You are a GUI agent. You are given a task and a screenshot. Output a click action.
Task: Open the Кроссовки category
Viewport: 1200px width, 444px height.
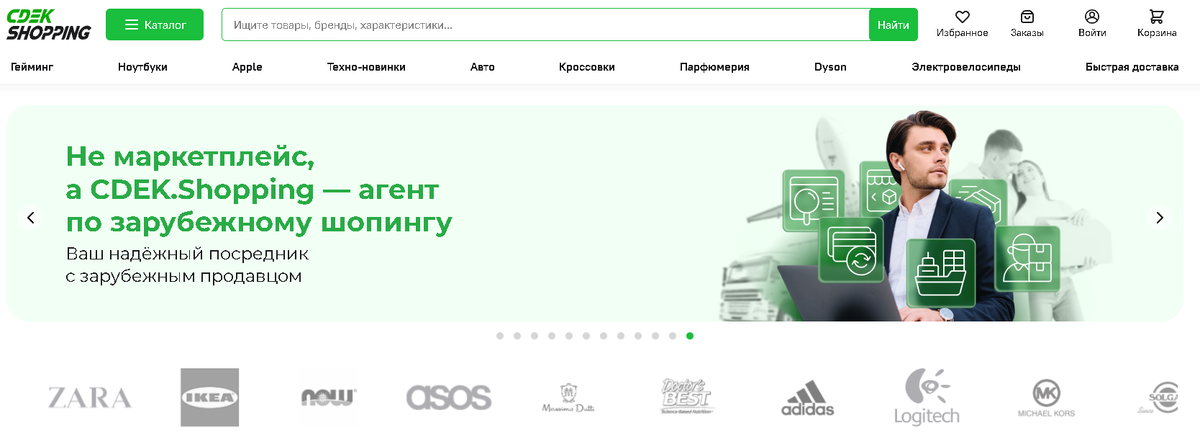click(x=587, y=67)
